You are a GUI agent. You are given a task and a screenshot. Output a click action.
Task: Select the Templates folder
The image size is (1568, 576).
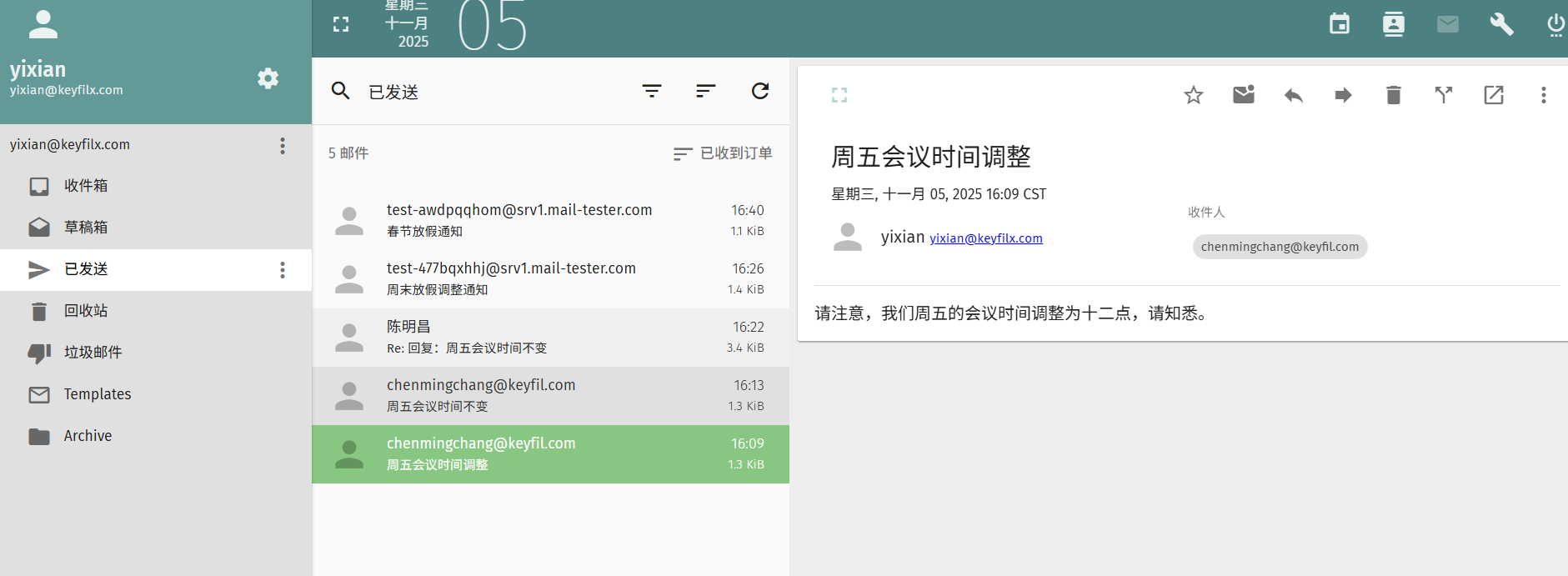98,394
